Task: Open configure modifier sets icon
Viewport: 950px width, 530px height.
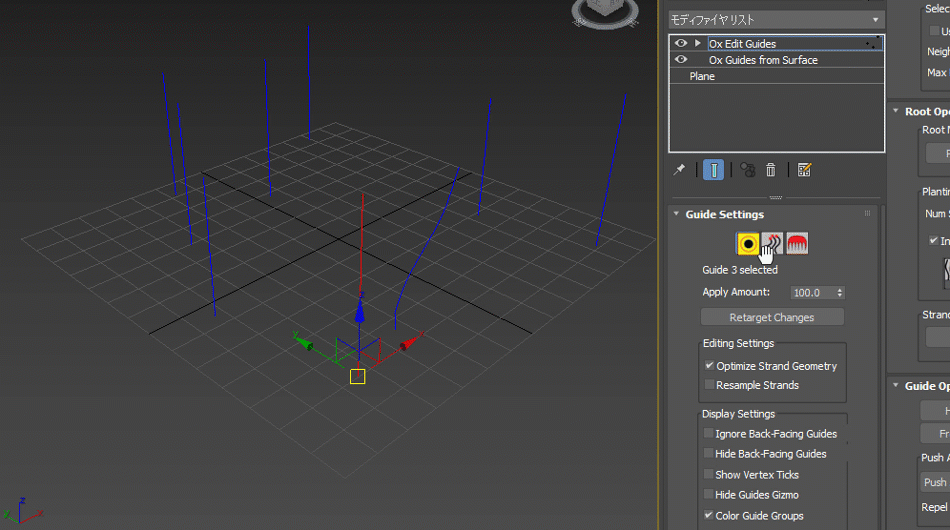Action: click(x=804, y=170)
